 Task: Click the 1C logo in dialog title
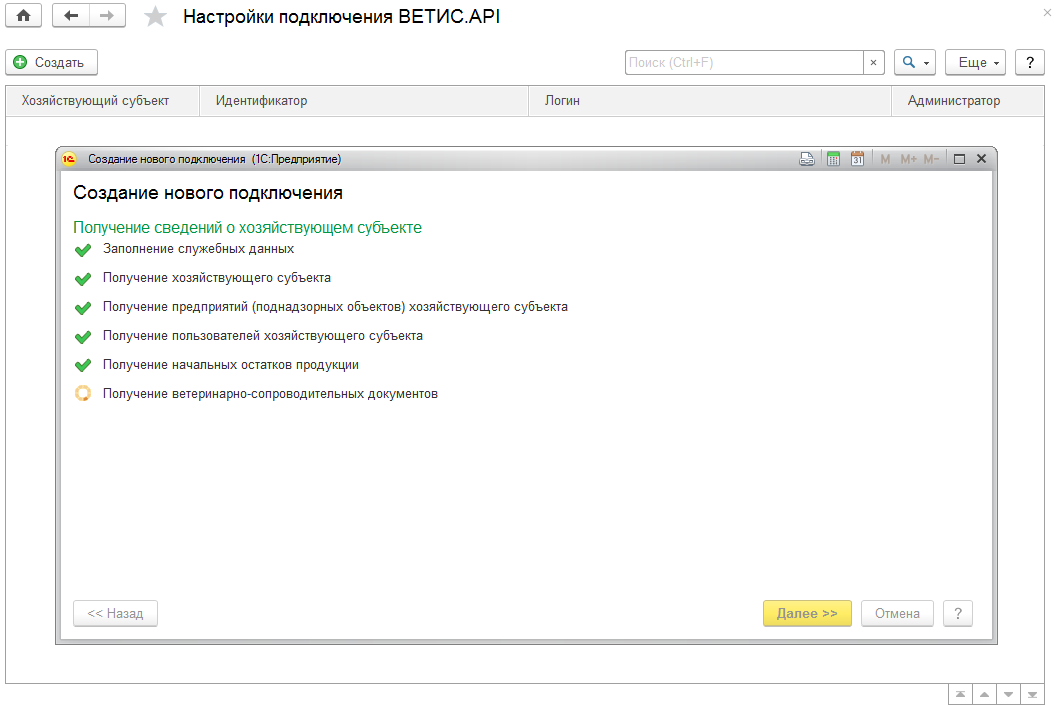click(69, 159)
